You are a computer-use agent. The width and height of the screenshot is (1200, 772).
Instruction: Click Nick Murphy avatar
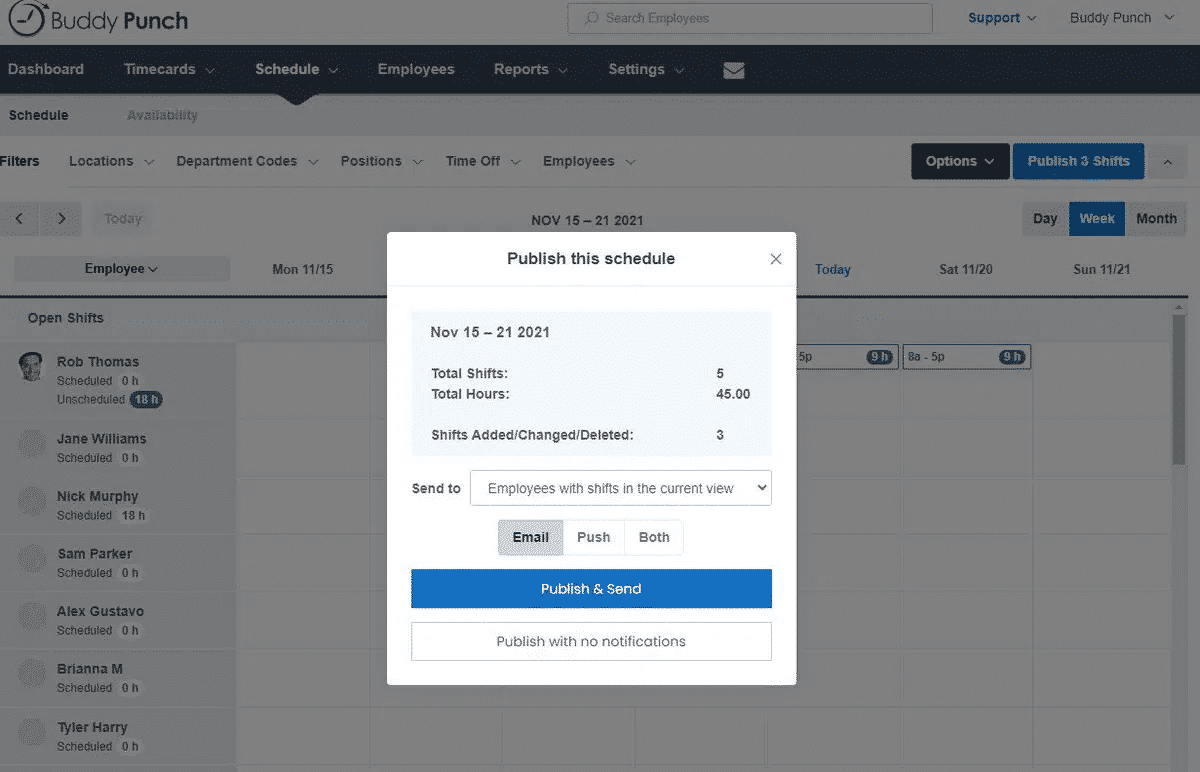pos(32,501)
